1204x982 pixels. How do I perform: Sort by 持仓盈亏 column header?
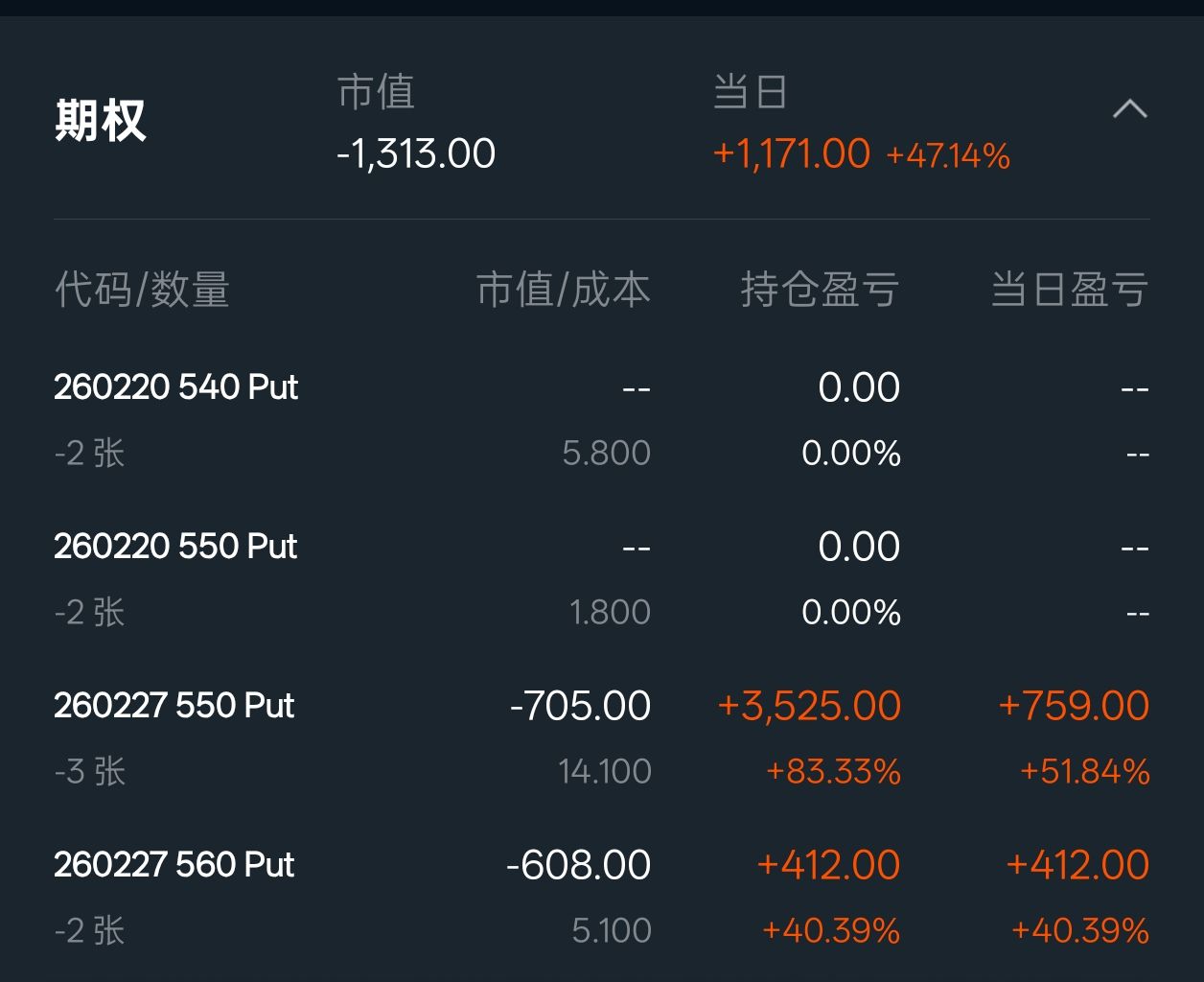click(820, 290)
